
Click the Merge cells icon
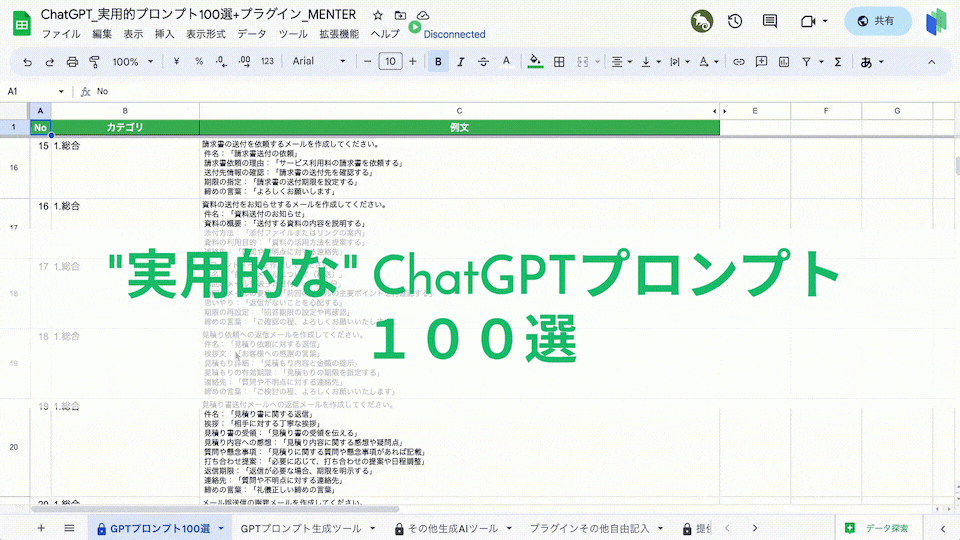tap(583, 62)
